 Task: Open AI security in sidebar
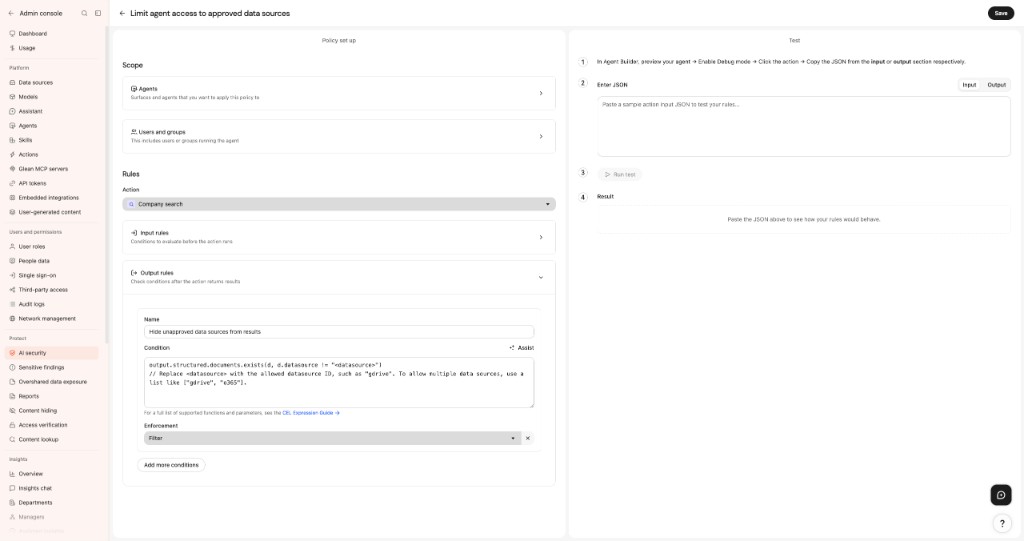(x=52, y=353)
